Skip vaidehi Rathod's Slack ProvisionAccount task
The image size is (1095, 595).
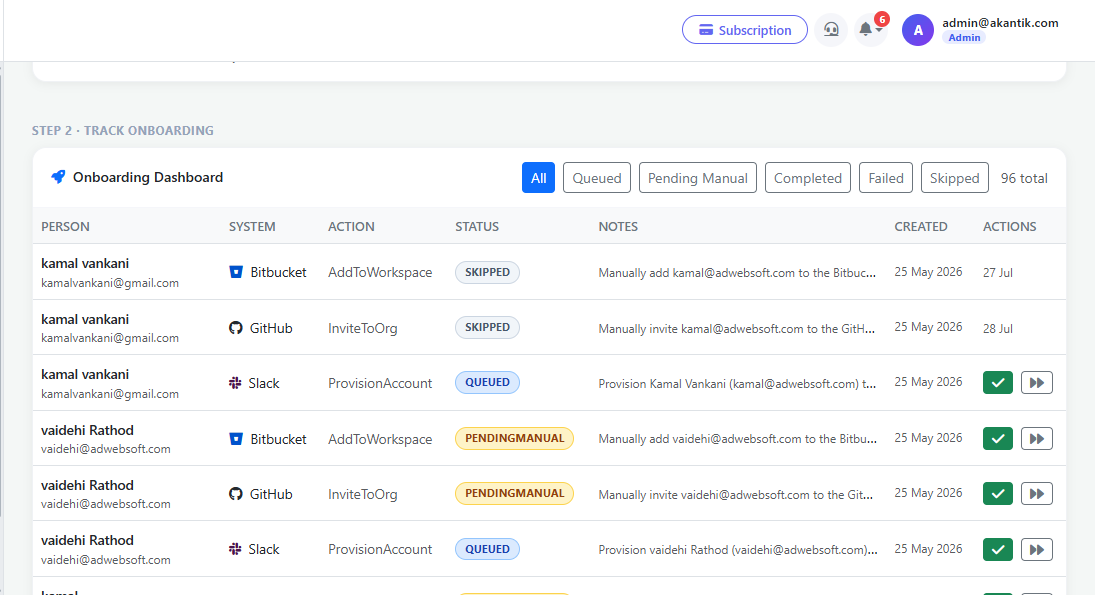(1037, 550)
